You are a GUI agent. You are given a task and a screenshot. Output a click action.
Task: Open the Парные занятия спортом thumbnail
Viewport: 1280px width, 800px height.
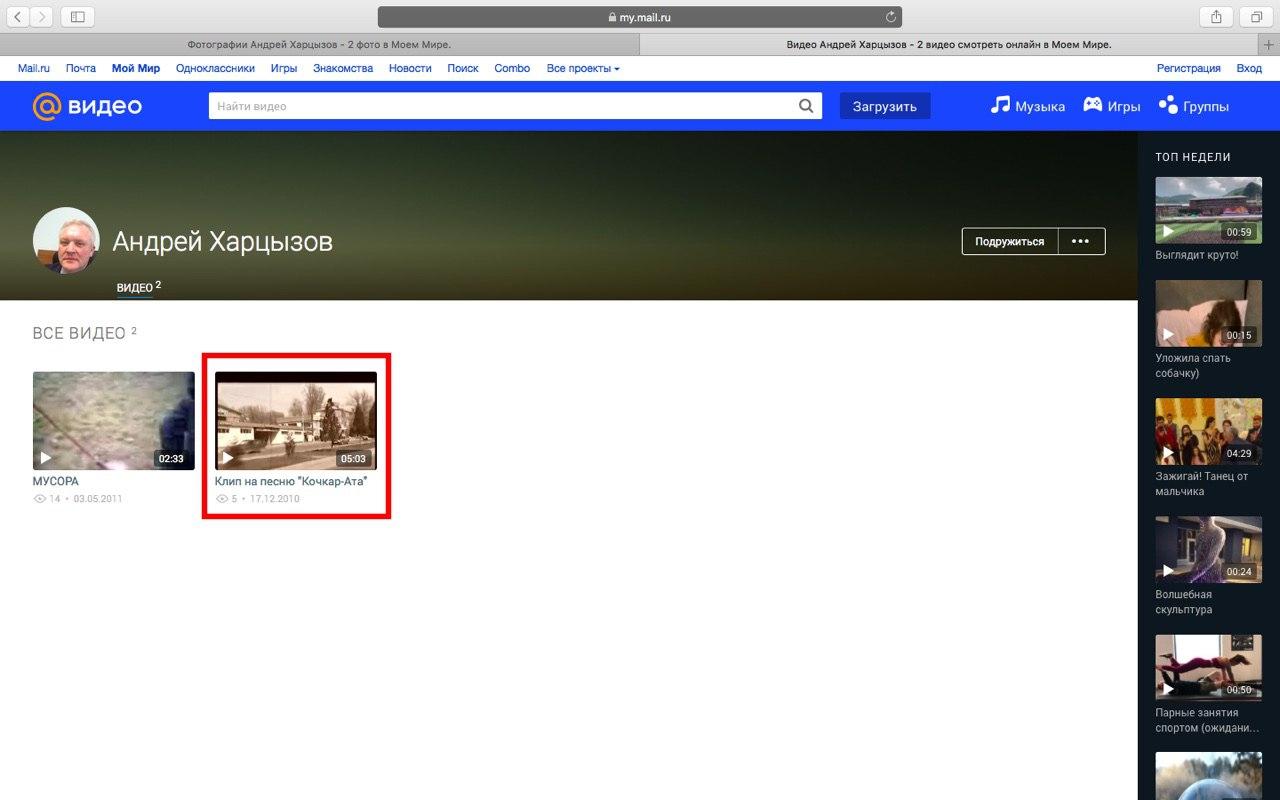pyautogui.click(x=1209, y=667)
